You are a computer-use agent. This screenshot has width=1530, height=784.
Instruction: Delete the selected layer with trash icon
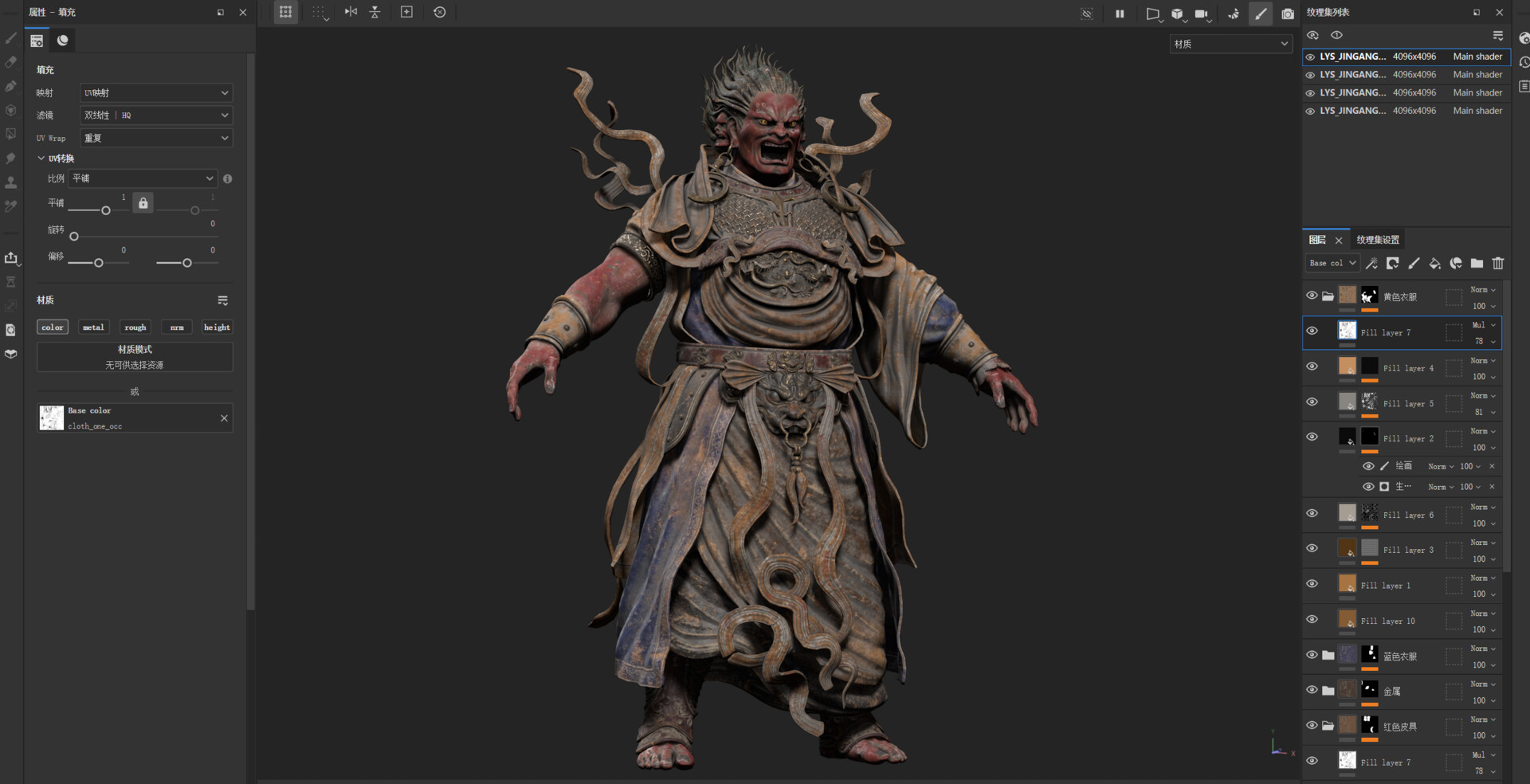pos(1498,263)
